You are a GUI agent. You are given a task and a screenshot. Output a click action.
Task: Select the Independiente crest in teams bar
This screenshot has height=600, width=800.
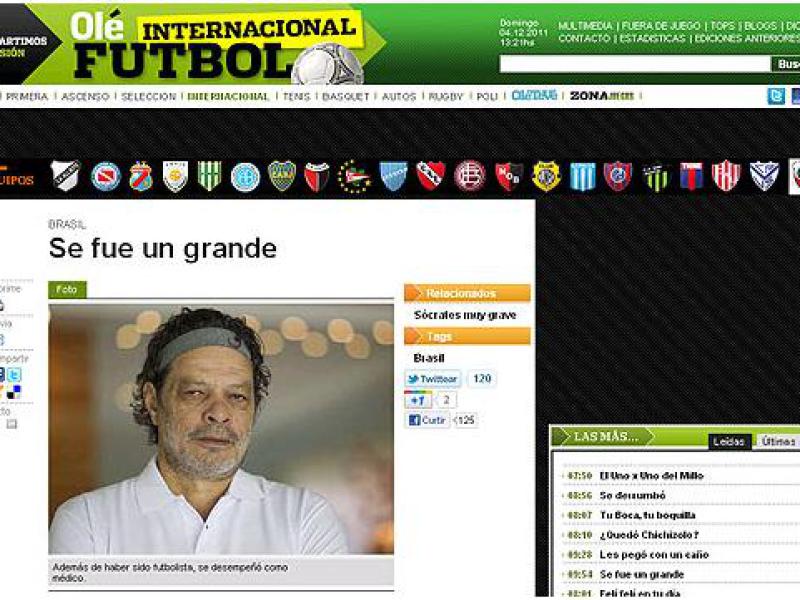430,176
